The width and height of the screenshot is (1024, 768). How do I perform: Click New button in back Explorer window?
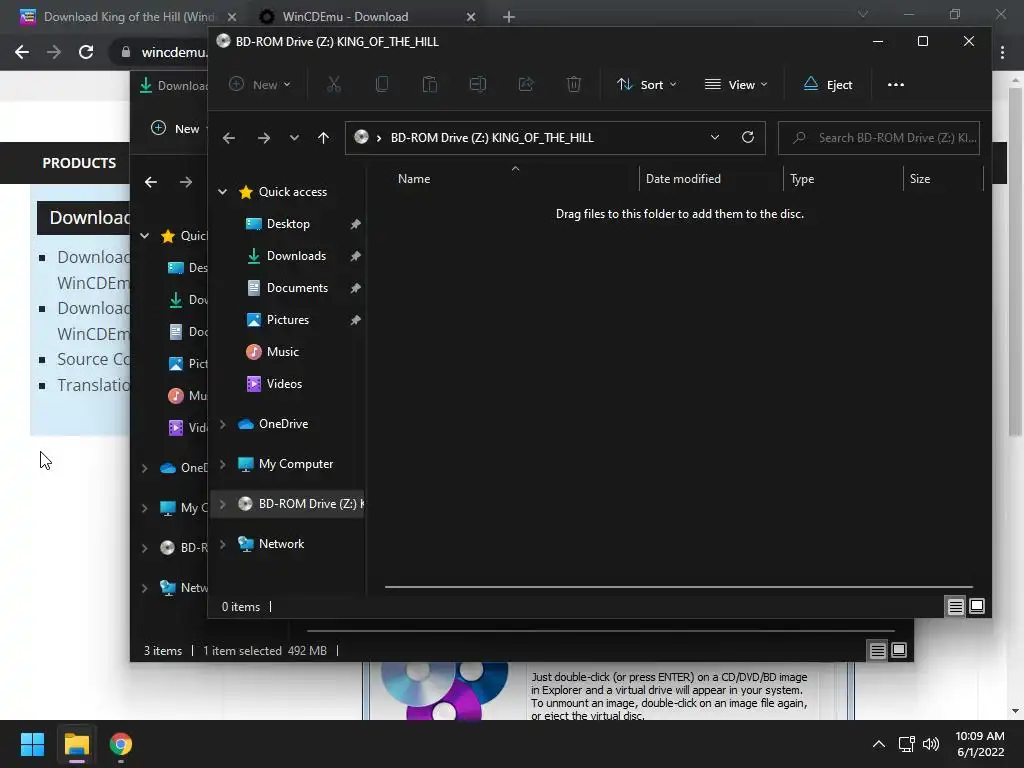(176, 129)
